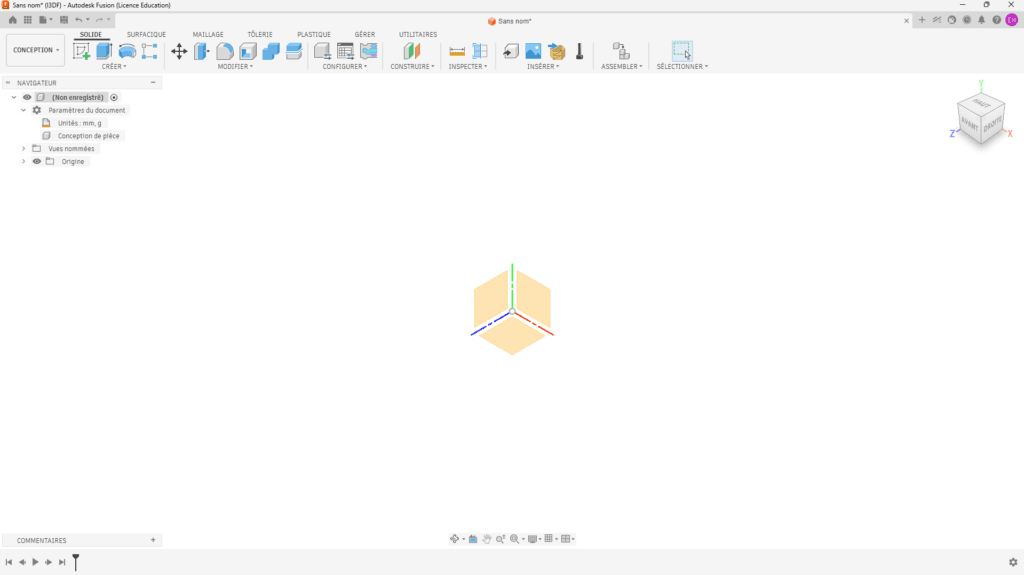Open the MODIFIER dropdown menu
The height and width of the screenshot is (575, 1024).
[235, 67]
